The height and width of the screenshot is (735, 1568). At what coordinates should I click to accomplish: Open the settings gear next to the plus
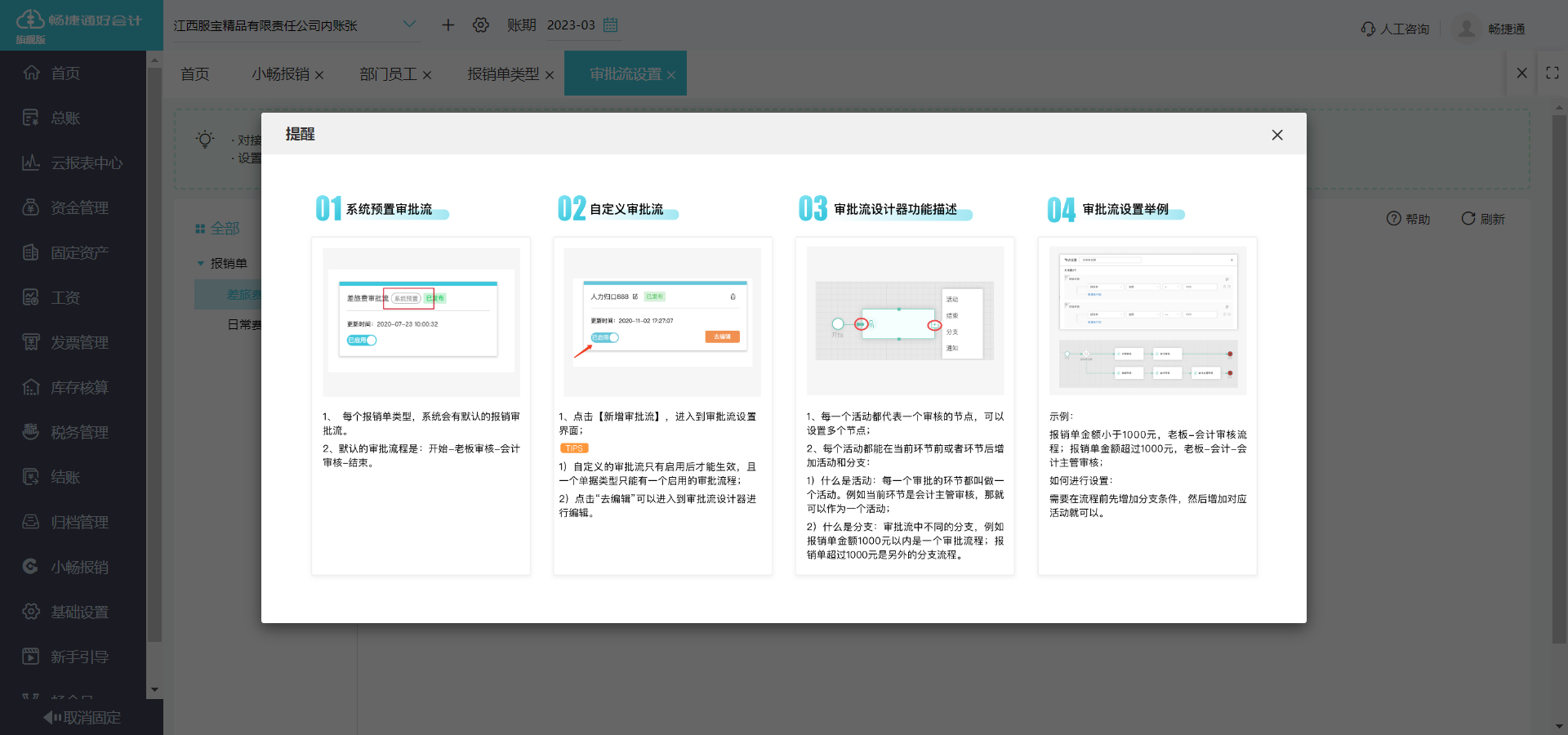pyautogui.click(x=481, y=25)
